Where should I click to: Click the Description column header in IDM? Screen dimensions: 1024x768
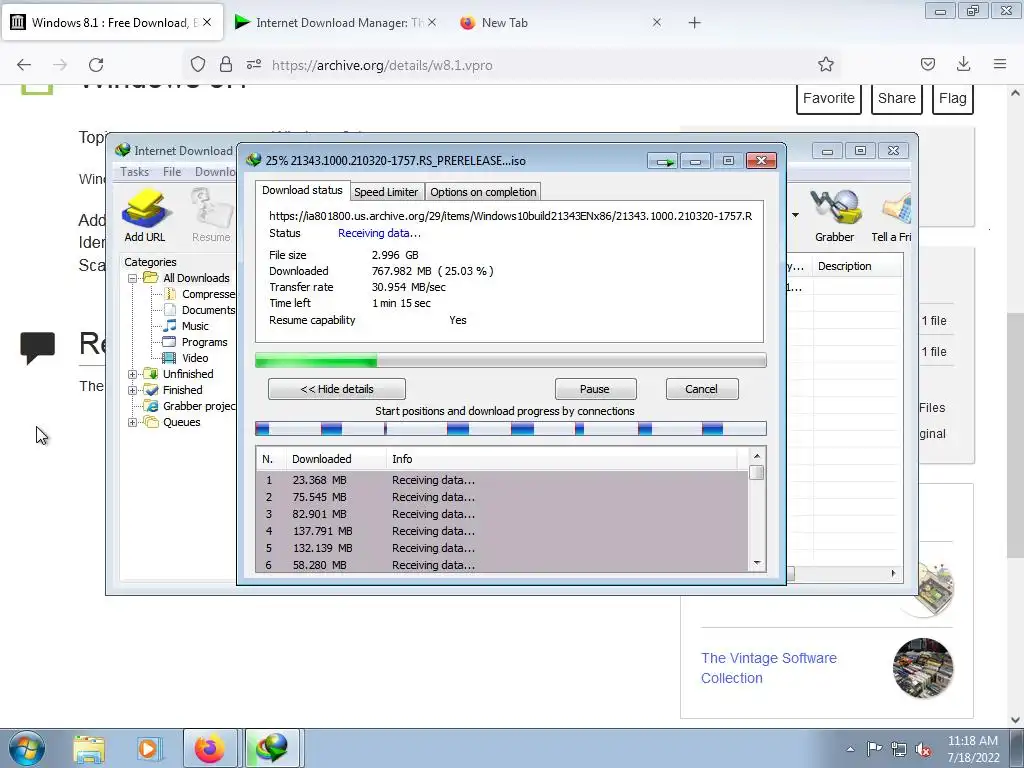pos(857,266)
